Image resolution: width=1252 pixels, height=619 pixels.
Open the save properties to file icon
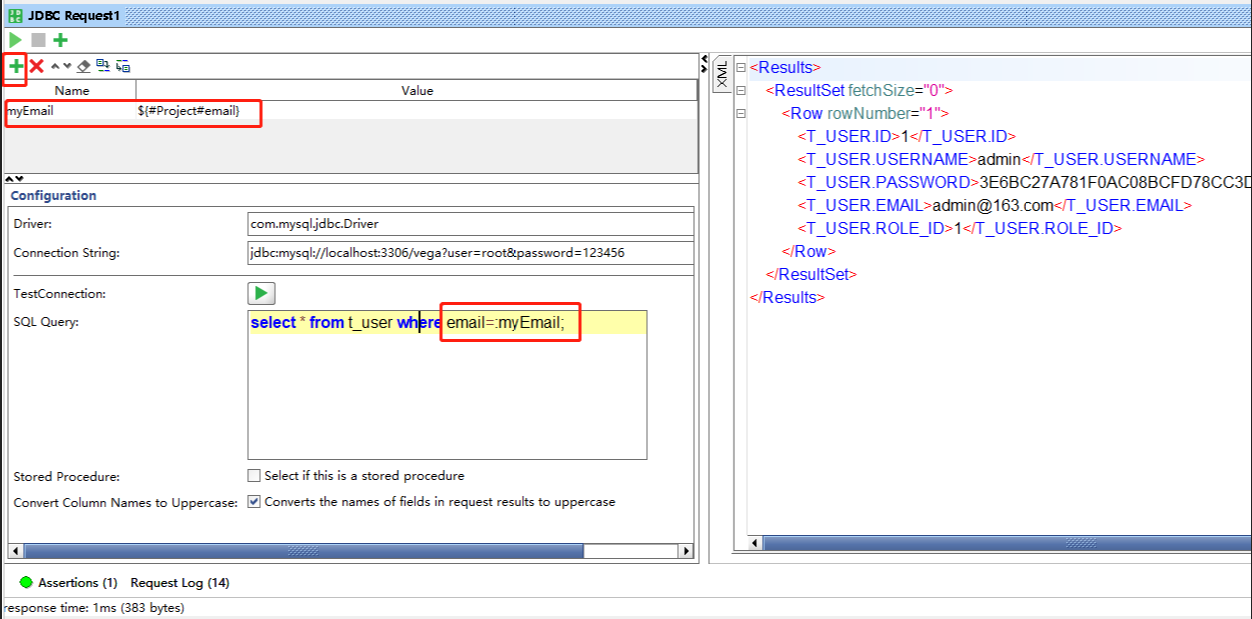[123, 66]
